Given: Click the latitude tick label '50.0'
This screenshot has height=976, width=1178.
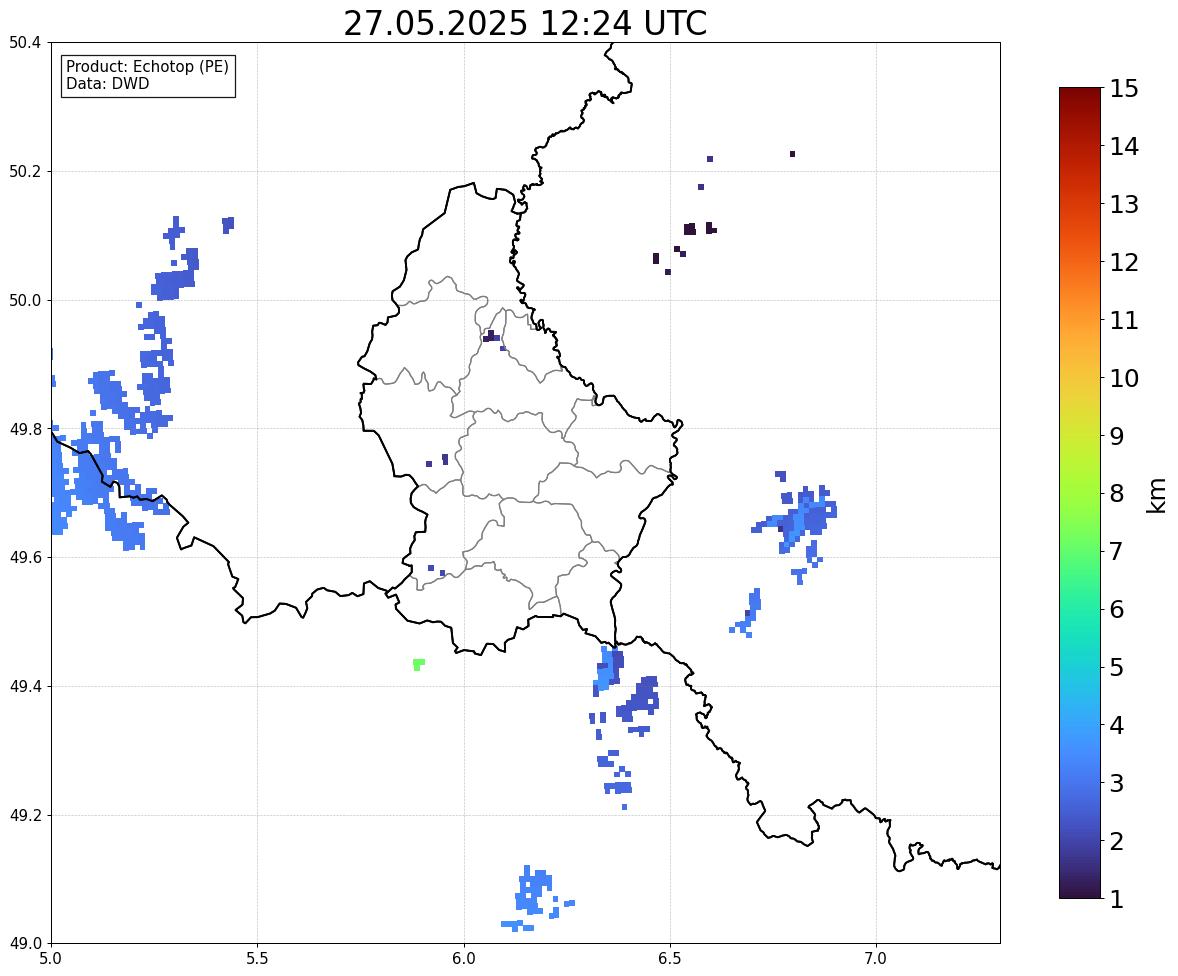Looking at the screenshot, I should (24, 301).
